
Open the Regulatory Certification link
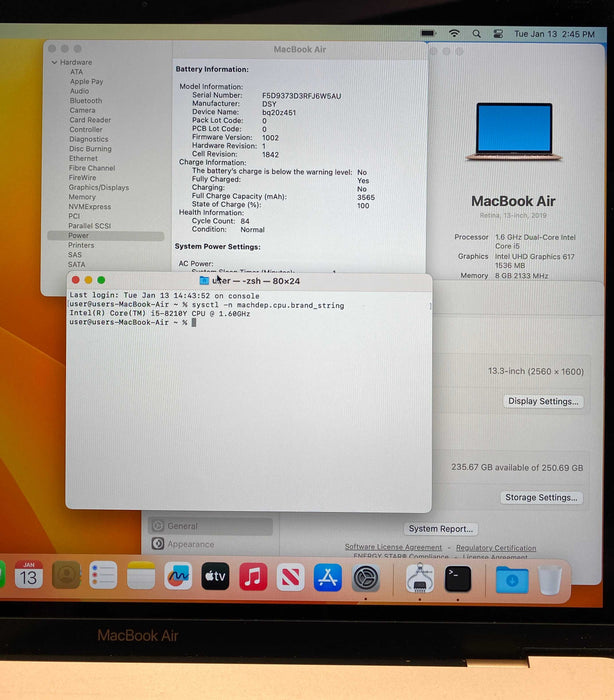click(496, 548)
